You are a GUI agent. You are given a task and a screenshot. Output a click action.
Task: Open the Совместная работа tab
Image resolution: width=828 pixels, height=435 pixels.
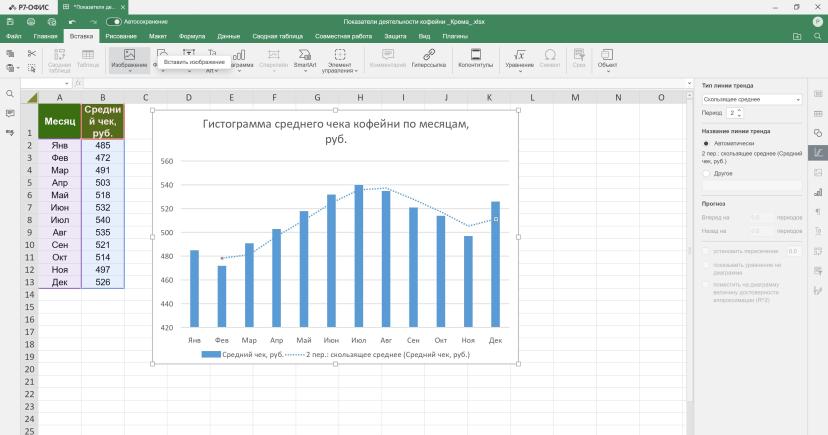pyautogui.click(x=343, y=36)
